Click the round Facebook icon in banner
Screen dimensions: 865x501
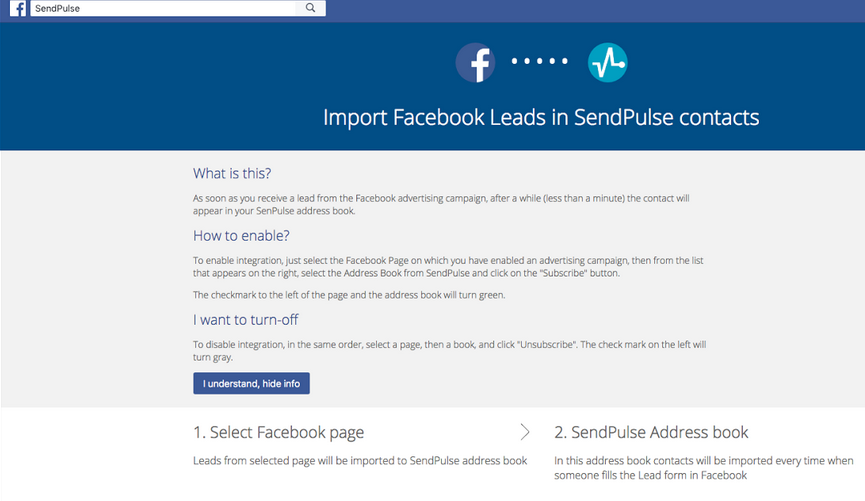pos(476,63)
